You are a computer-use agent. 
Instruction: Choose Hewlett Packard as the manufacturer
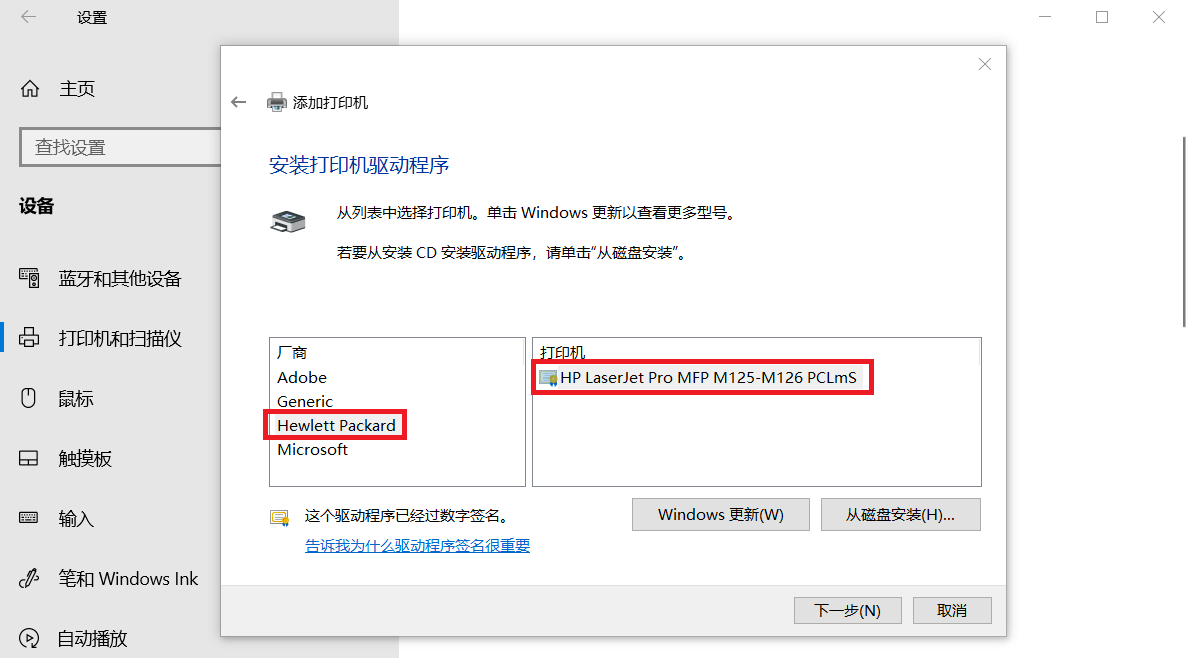tap(336, 425)
